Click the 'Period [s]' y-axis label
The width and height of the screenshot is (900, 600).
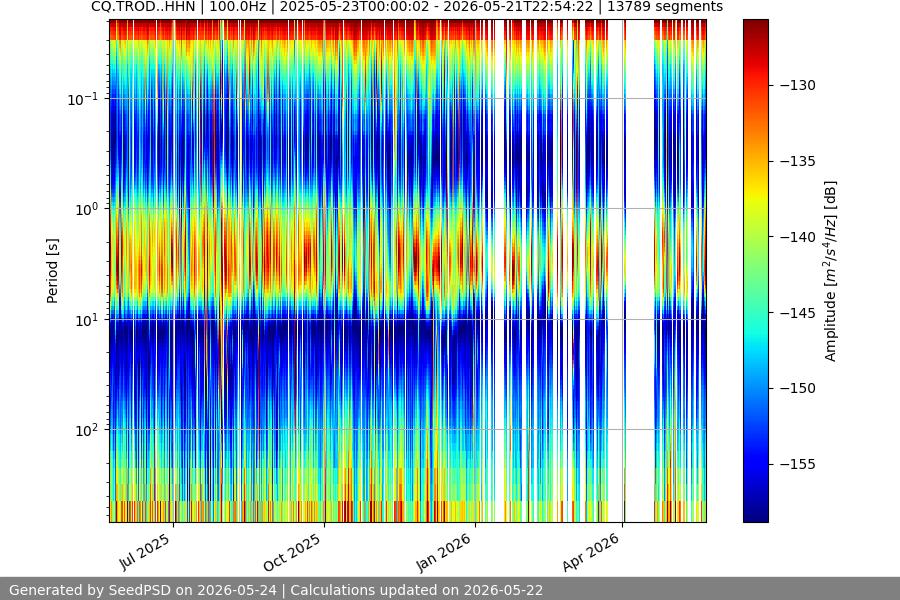coord(52,271)
